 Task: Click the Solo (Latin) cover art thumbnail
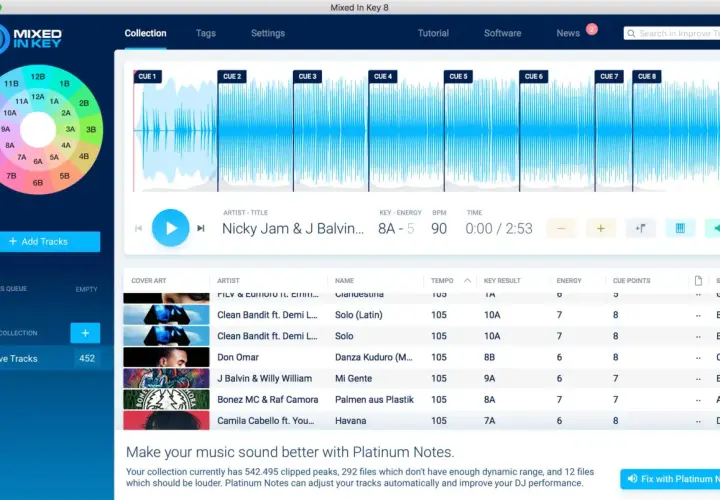[166, 315]
